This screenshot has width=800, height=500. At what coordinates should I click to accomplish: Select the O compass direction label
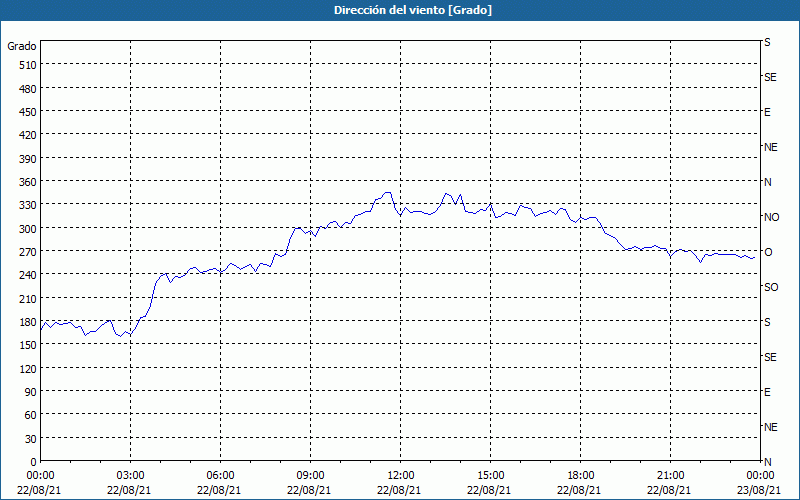(768, 252)
